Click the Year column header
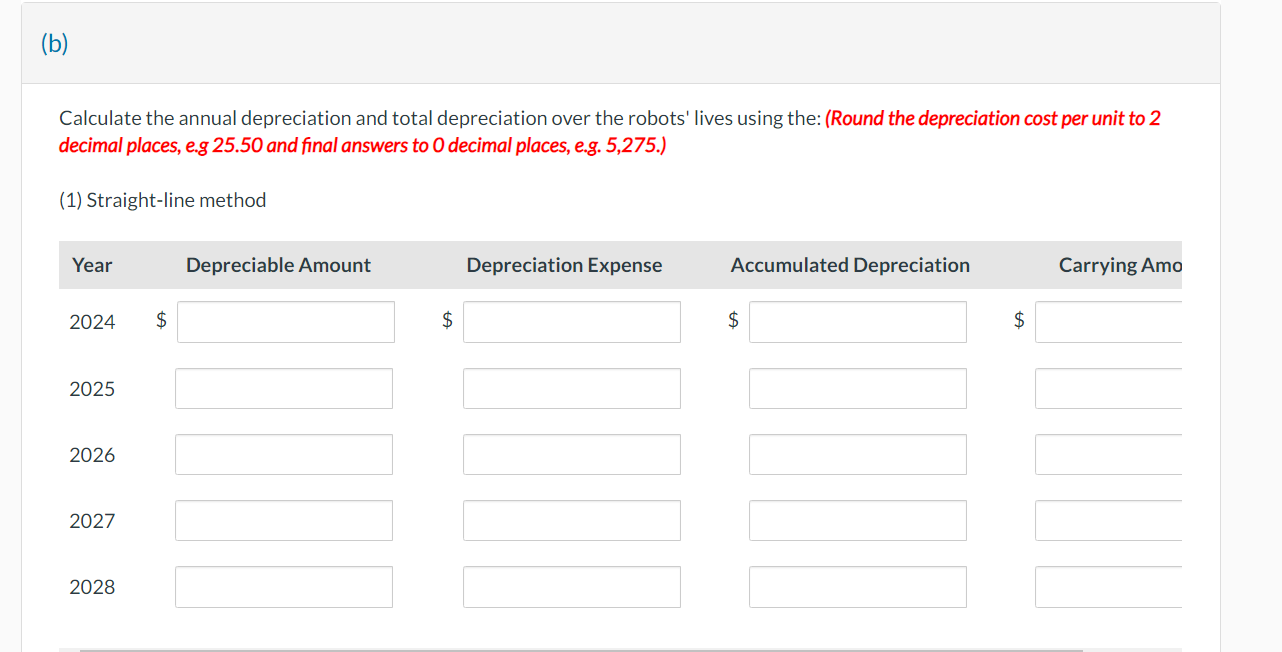 coord(92,264)
